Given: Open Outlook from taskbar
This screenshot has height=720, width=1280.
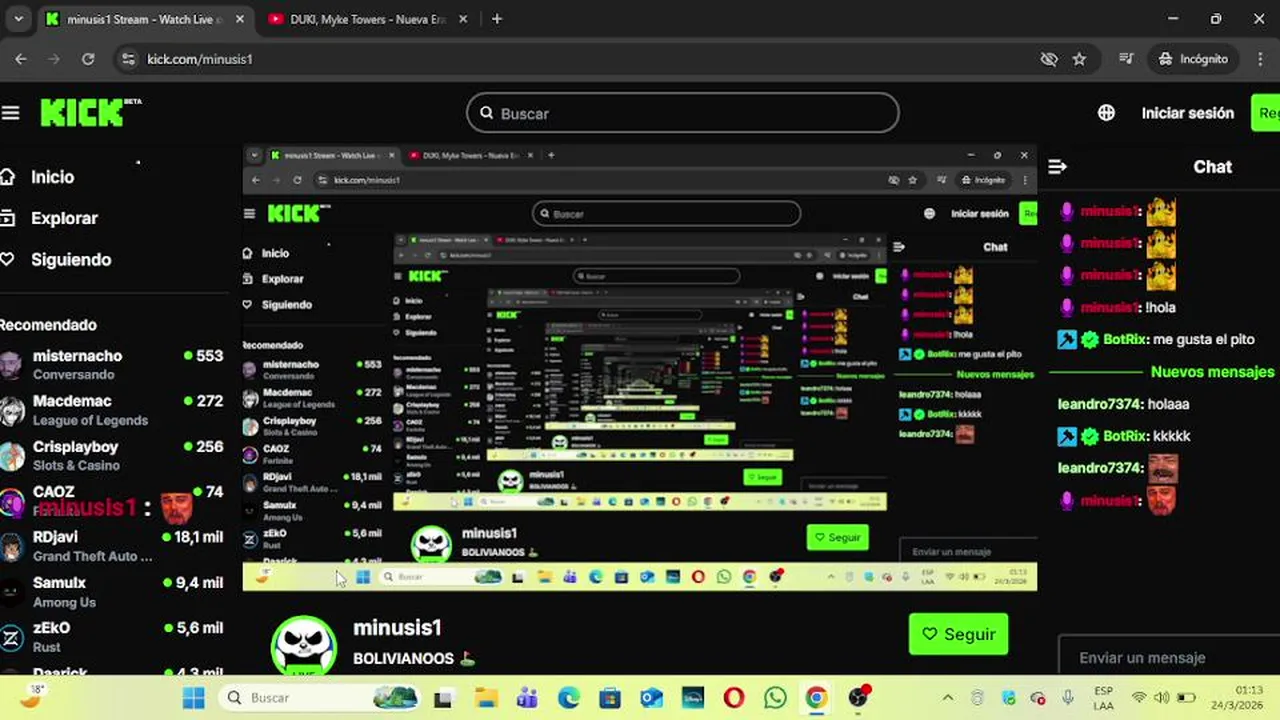Looking at the screenshot, I should (651, 698).
